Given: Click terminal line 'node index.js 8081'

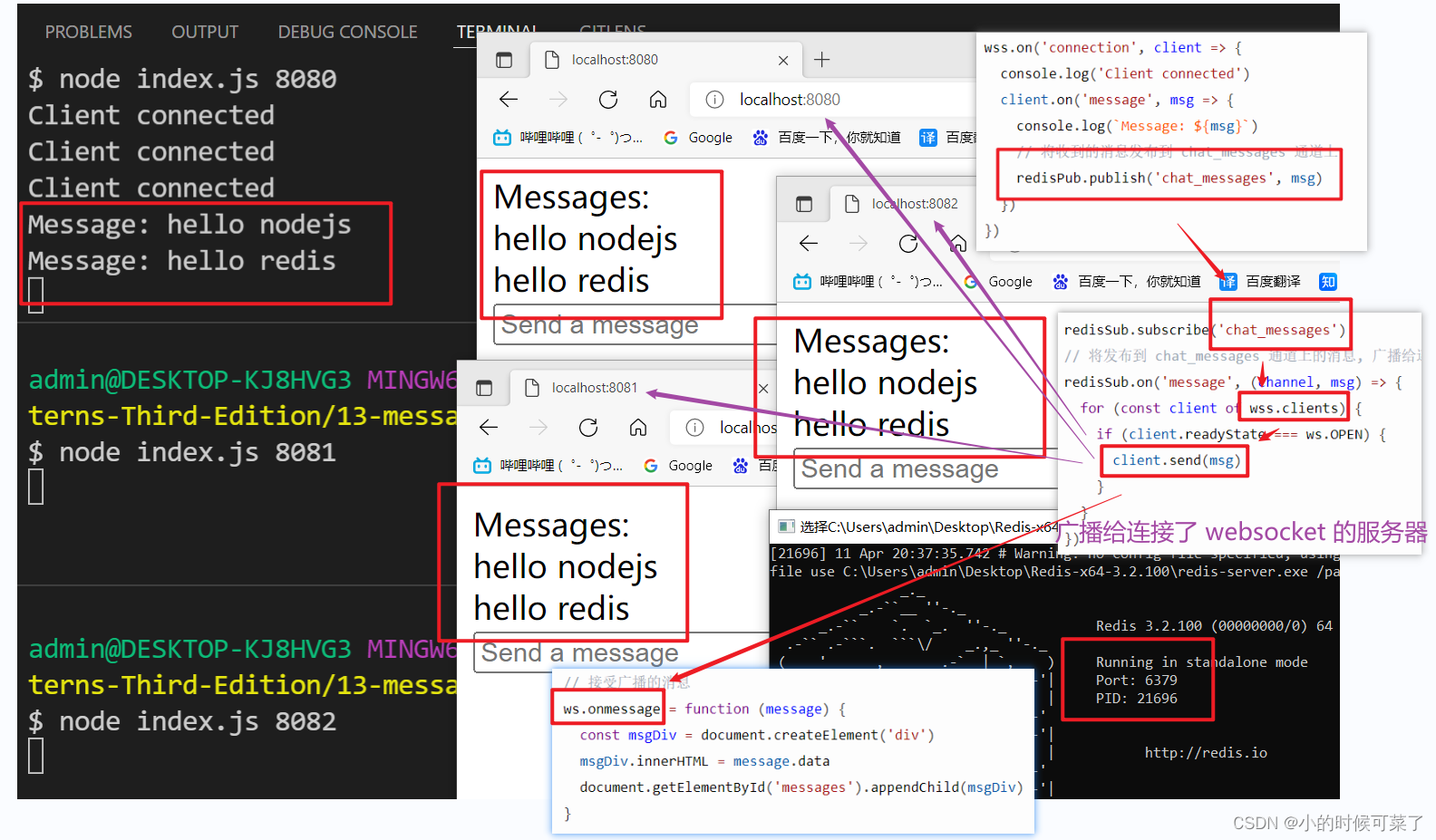Looking at the screenshot, I should 198,452.
